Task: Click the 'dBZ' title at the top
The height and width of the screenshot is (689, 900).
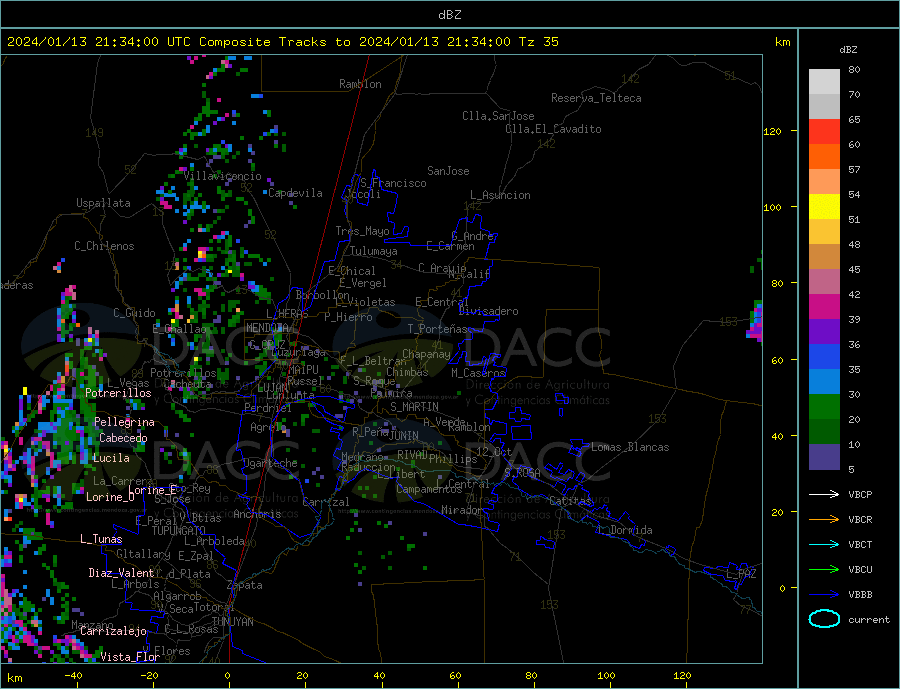Action: [x=449, y=15]
